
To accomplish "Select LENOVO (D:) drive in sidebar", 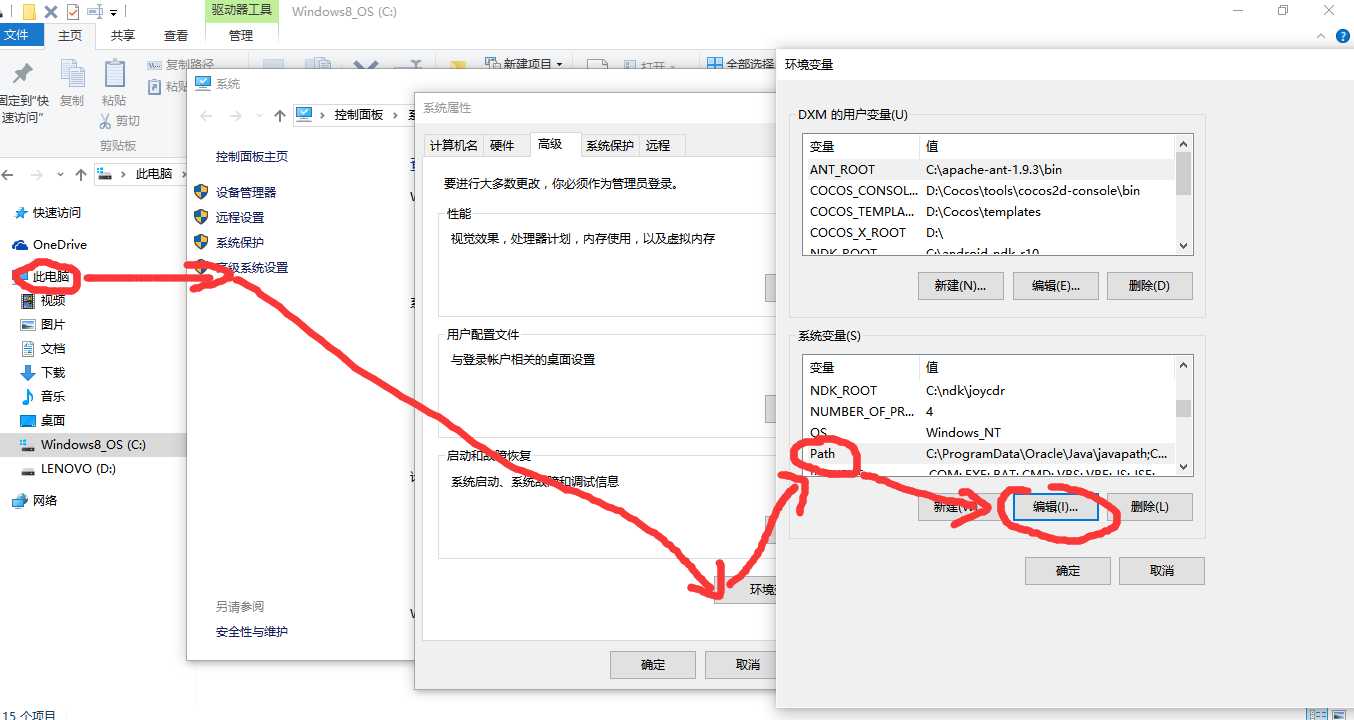I will pyautogui.click(x=79, y=468).
